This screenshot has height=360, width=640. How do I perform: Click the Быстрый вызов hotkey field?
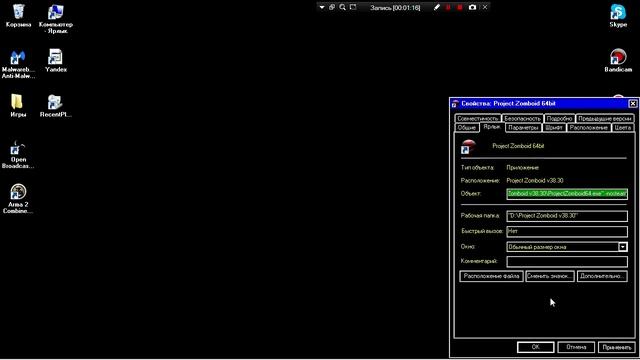(567, 231)
